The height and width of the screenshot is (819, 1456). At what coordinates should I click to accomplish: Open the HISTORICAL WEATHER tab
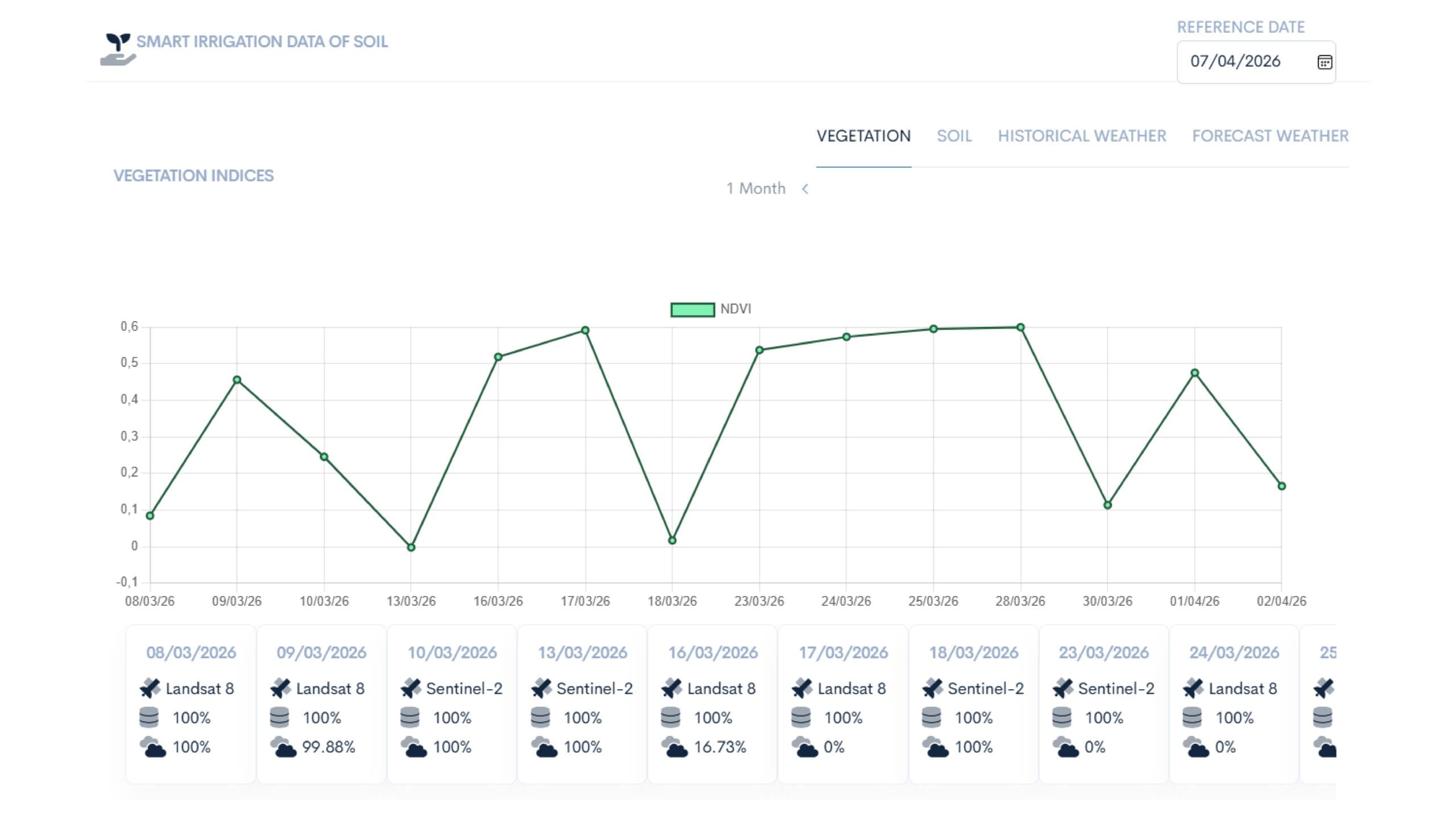(1082, 136)
